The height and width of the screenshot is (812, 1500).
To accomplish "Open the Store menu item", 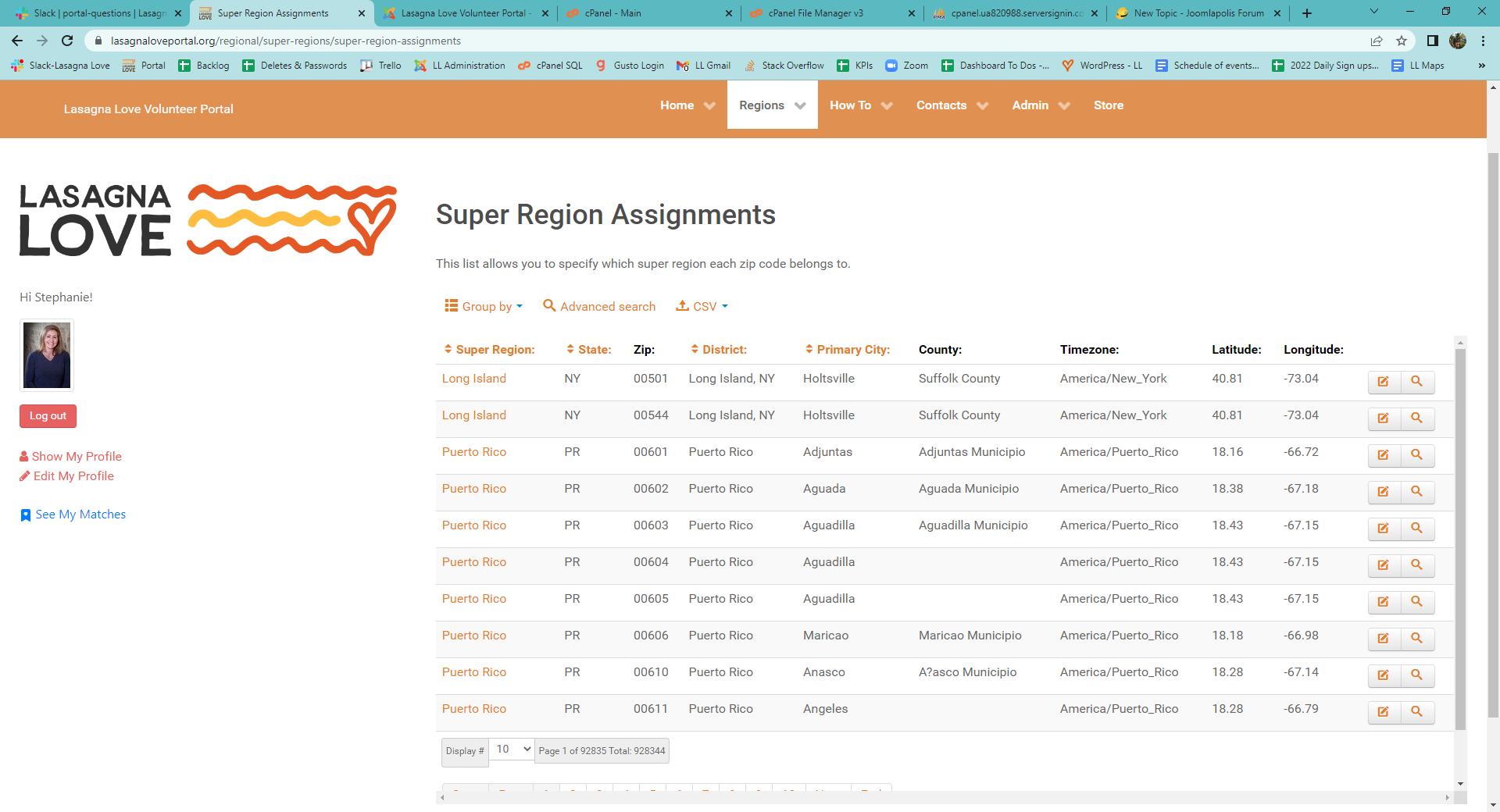I will [x=1109, y=105].
